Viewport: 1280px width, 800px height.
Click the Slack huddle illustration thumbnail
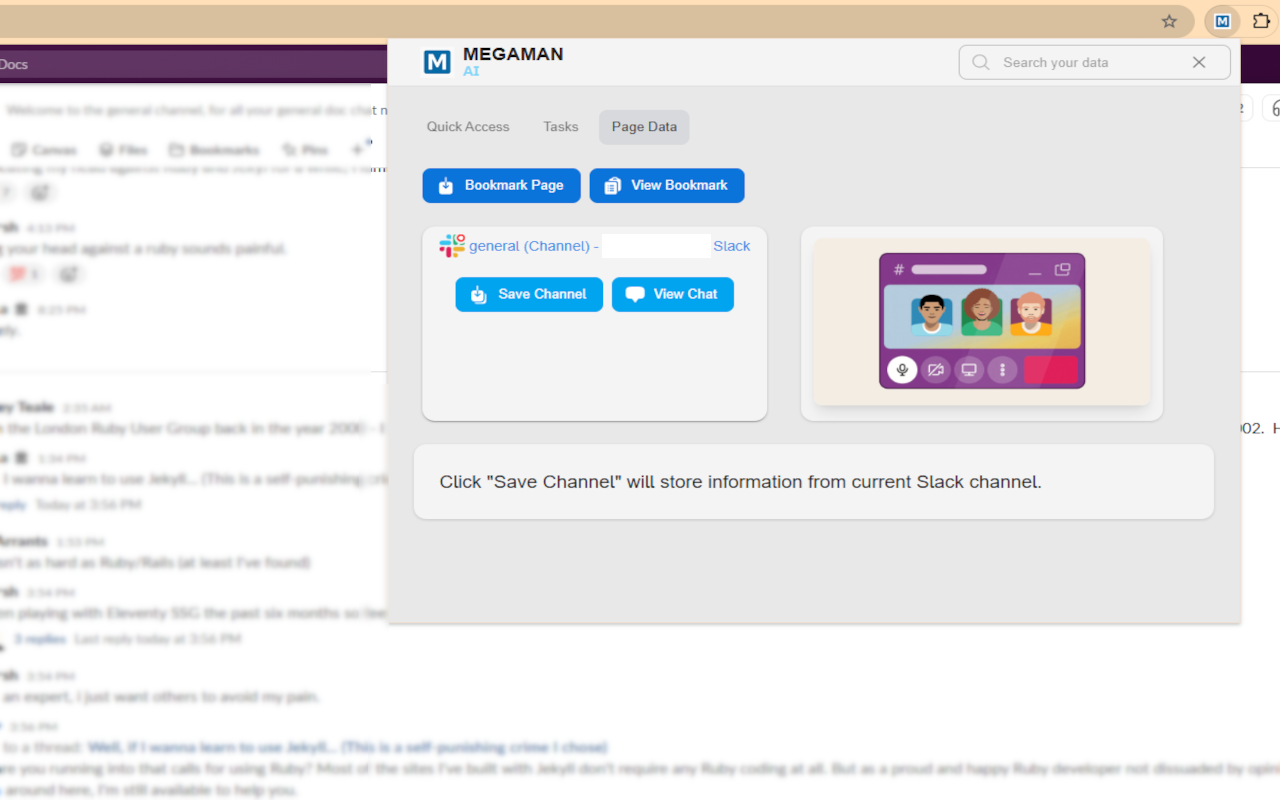coord(982,322)
